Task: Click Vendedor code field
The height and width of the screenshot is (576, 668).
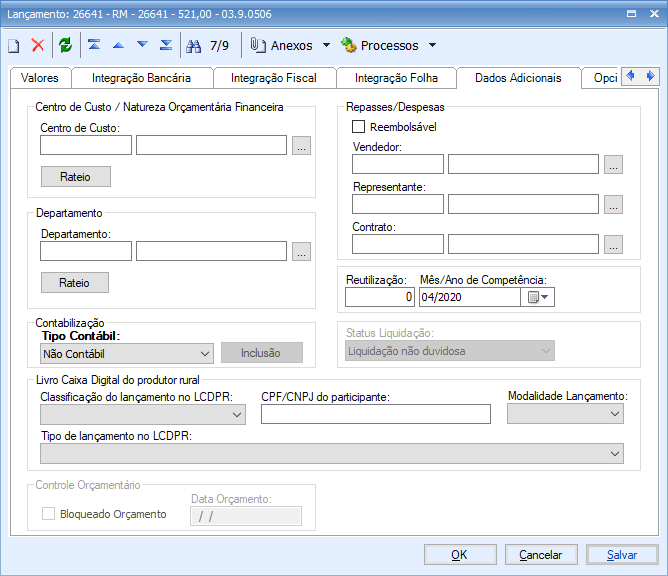Action: click(398, 164)
